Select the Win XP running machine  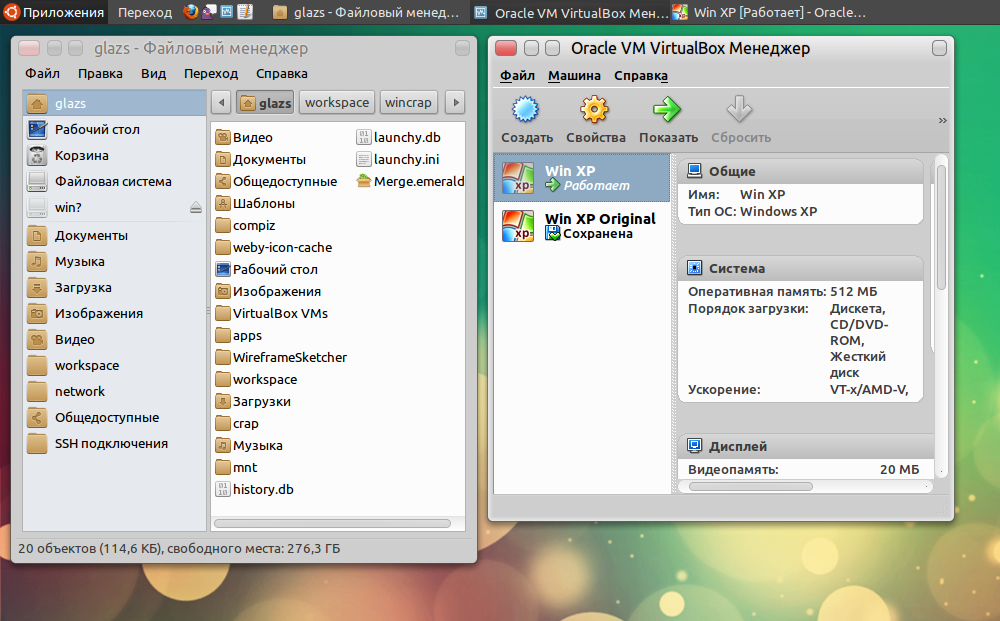(x=582, y=178)
